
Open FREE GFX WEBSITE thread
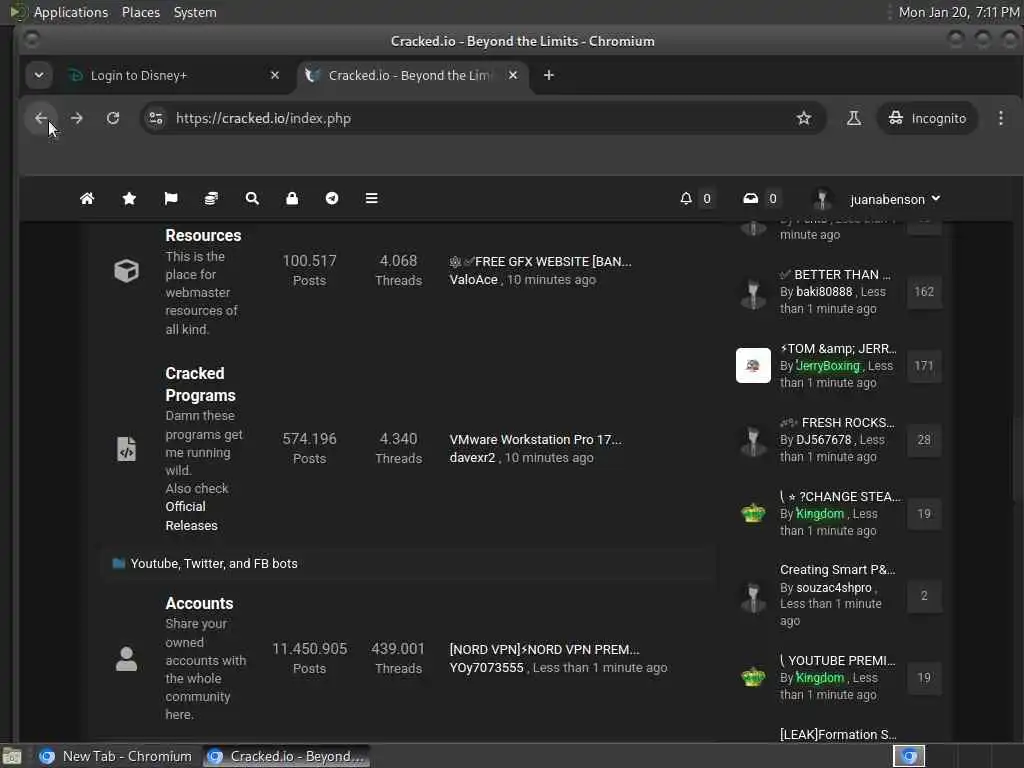pos(540,262)
